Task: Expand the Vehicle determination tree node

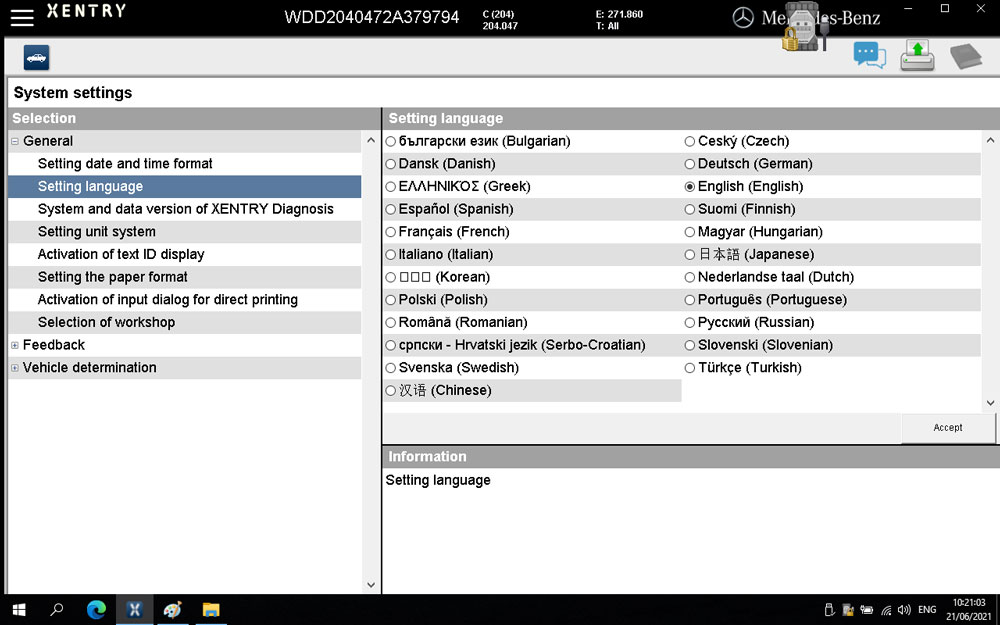Action: pyautogui.click(x=15, y=368)
